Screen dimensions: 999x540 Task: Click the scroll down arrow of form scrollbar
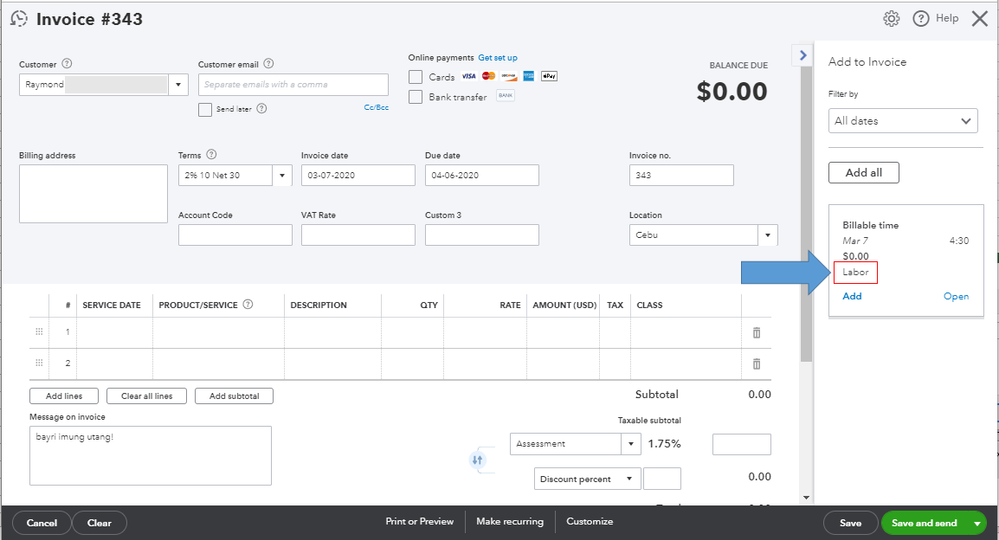[x=806, y=498]
